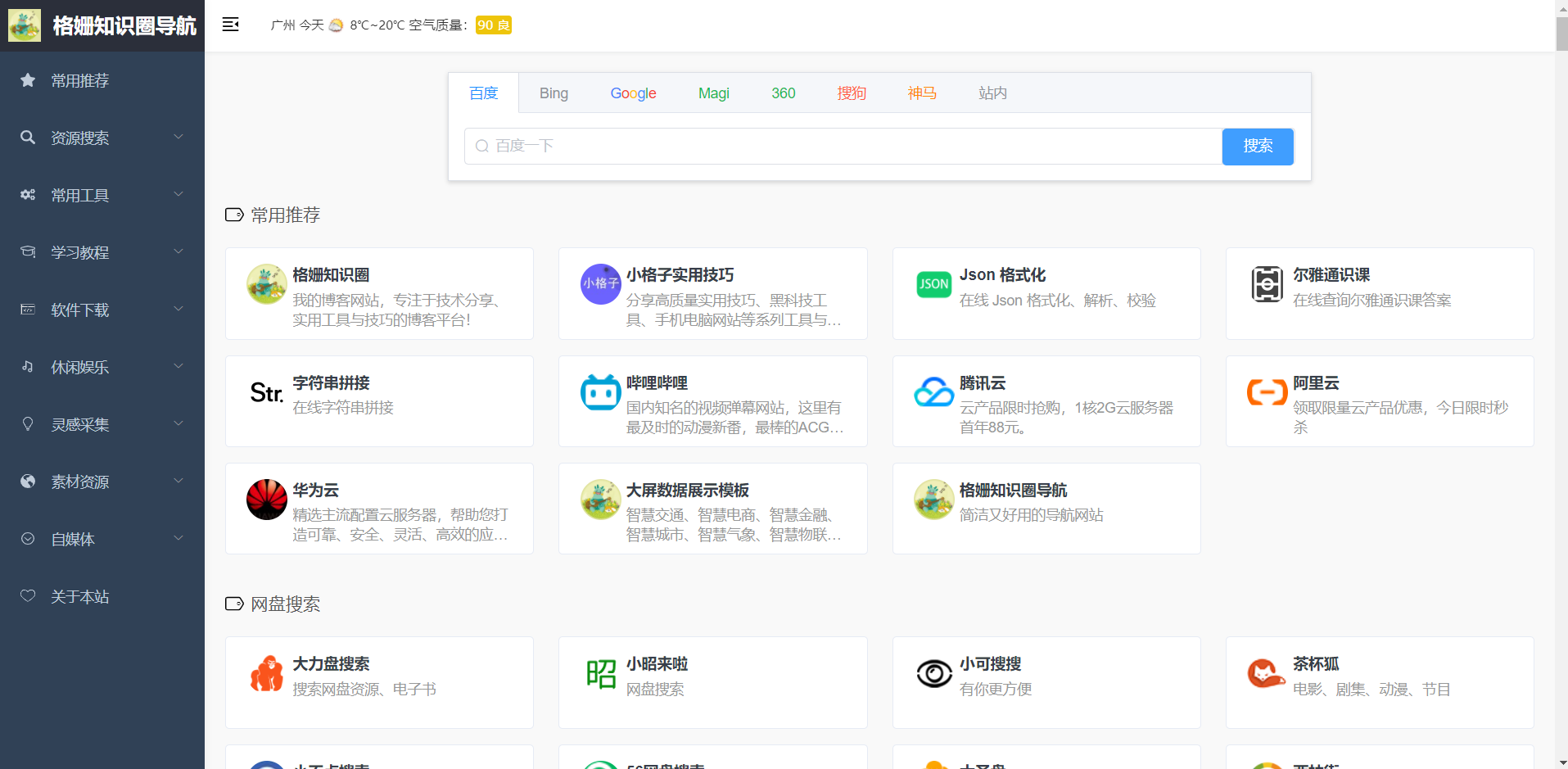Click the 格姗知识圈导航 site title
This screenshot has width=1568, height=769.
(124, 26)
